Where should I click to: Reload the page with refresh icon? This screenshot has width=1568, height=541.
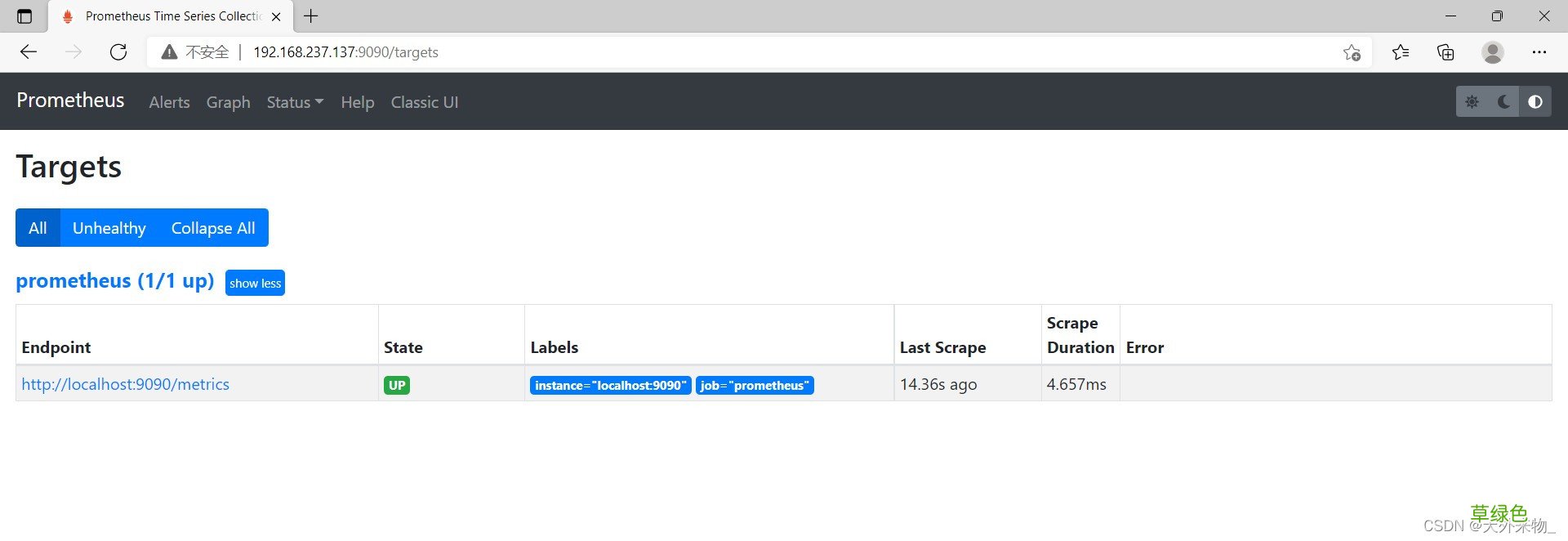[x=118, y=52]
